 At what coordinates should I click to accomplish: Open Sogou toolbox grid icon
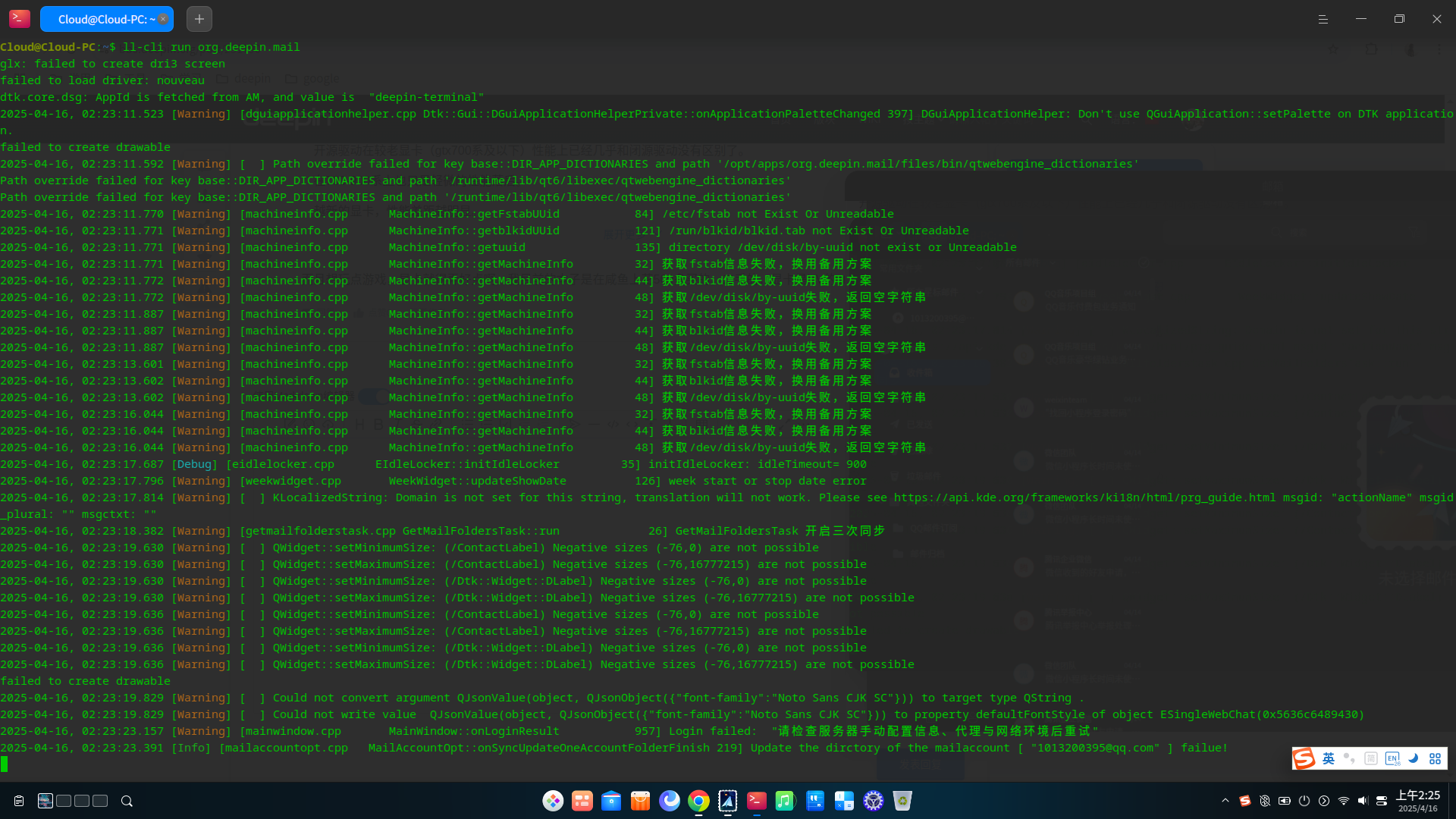[x=1435, y=758]
